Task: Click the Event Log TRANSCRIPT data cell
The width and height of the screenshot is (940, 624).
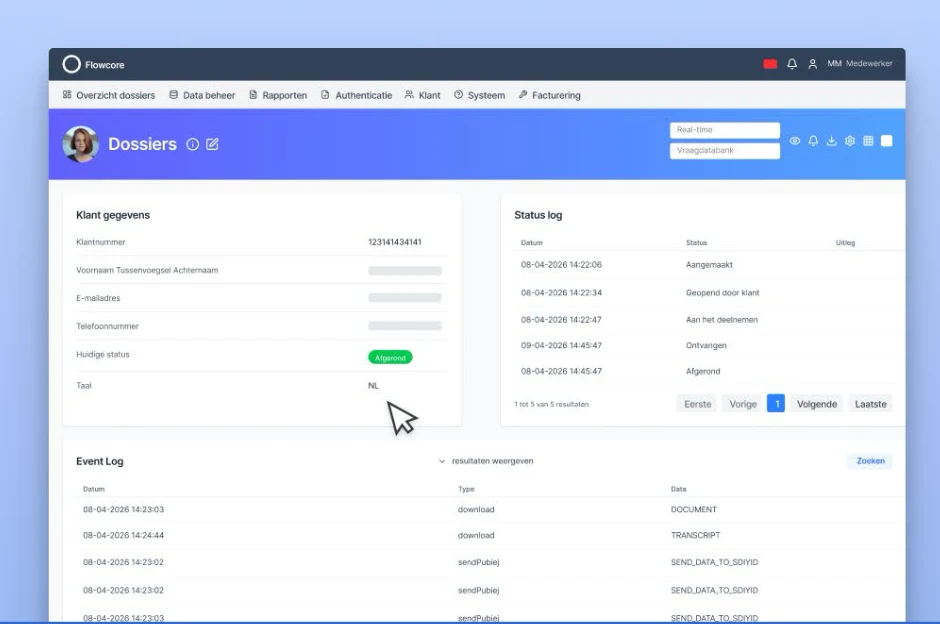Action: coord(695,535)
